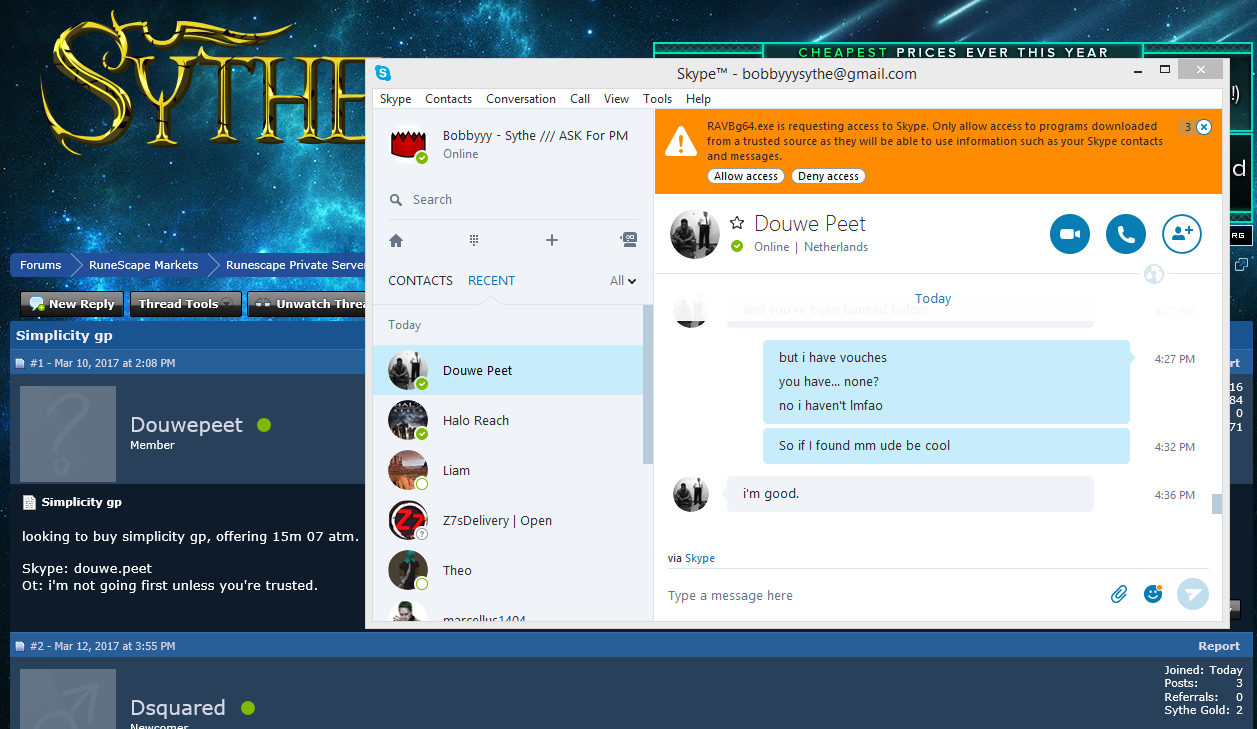Screen dimensions: 1257x729
Task: Select Theo conversation
Action: (508, 570)
